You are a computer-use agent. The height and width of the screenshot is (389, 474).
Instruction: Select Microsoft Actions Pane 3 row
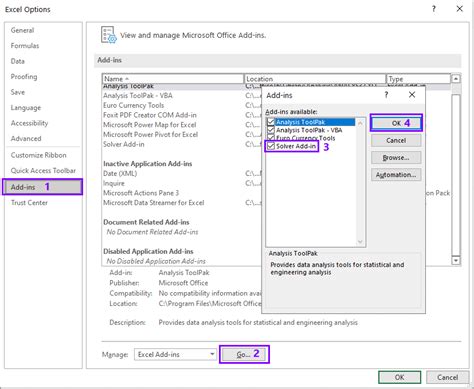pos(182,193)
